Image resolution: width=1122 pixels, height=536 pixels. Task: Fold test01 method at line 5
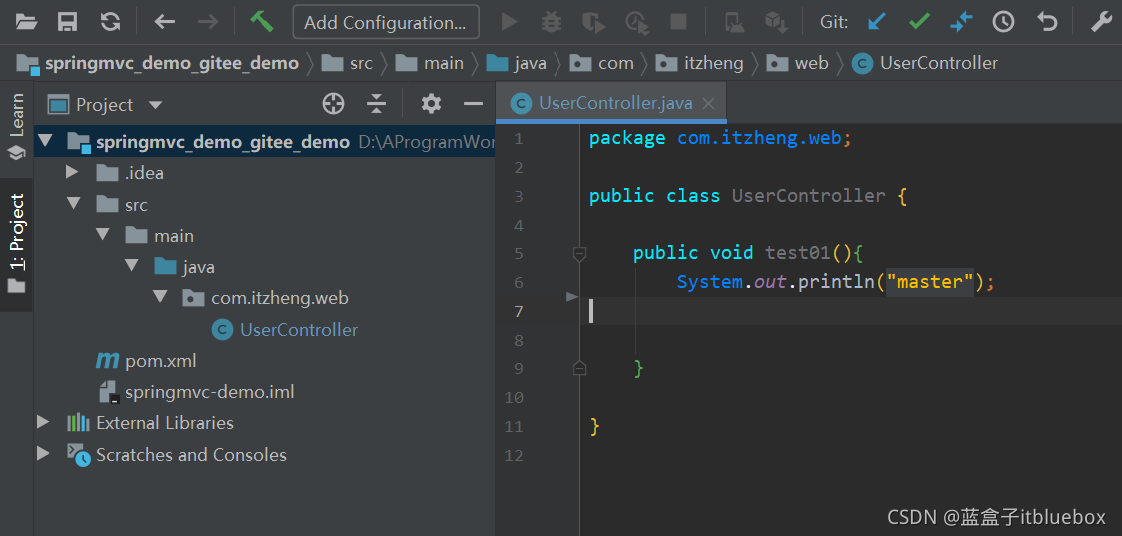coord(580,253)
